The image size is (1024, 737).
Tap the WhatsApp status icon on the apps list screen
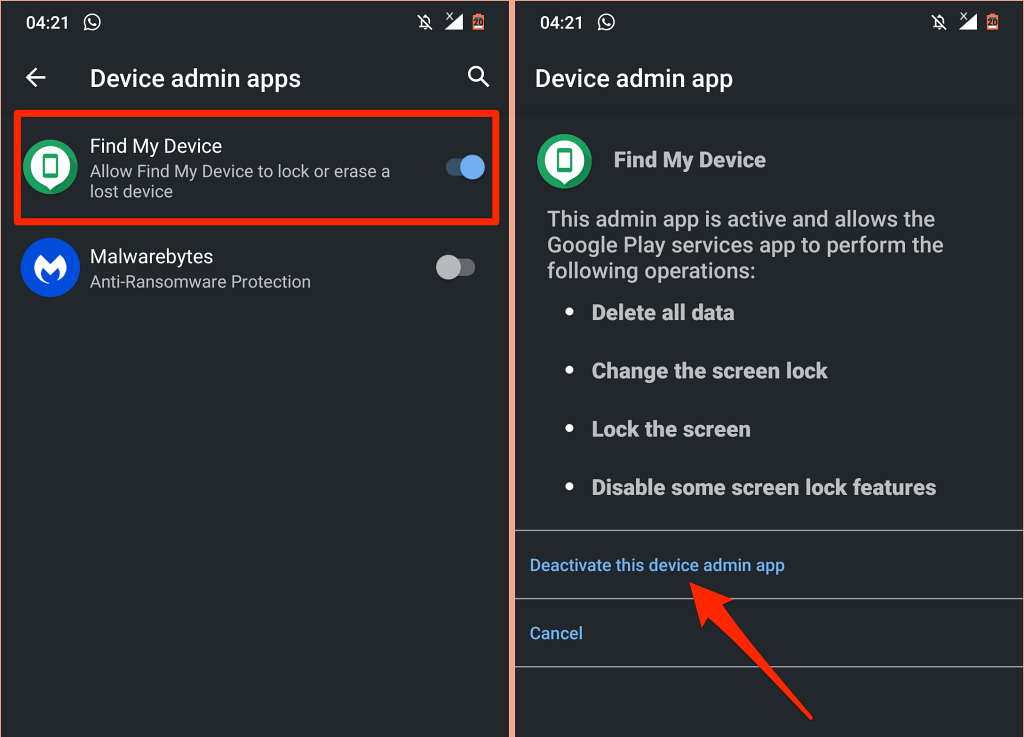coord(93,21)
